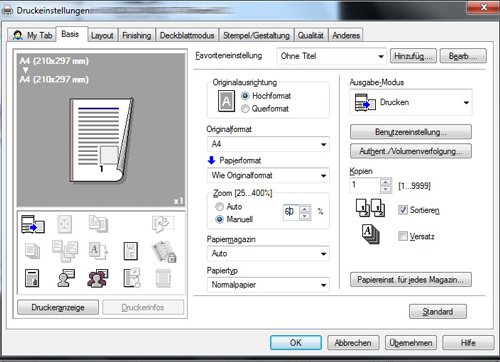500x362 pixels.
Task: Open the Papiermagazin dropdown
Action: 268,254
